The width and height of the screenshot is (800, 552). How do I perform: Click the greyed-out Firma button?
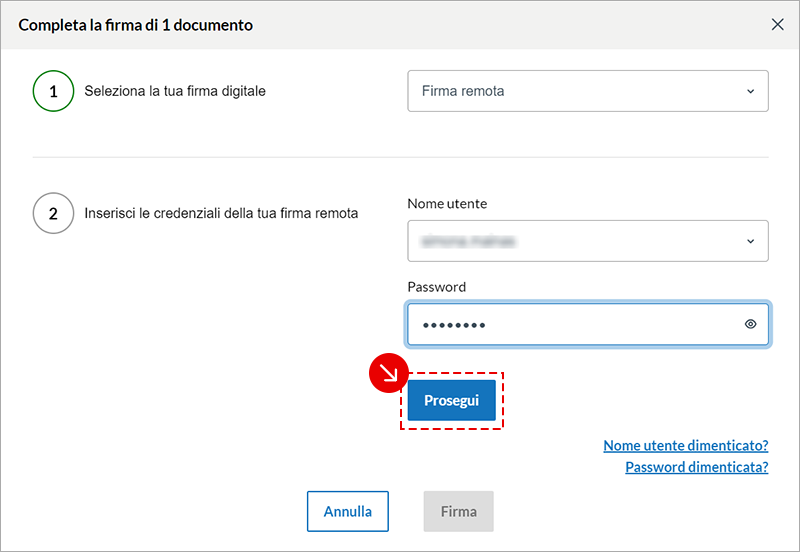pos(459,511)
